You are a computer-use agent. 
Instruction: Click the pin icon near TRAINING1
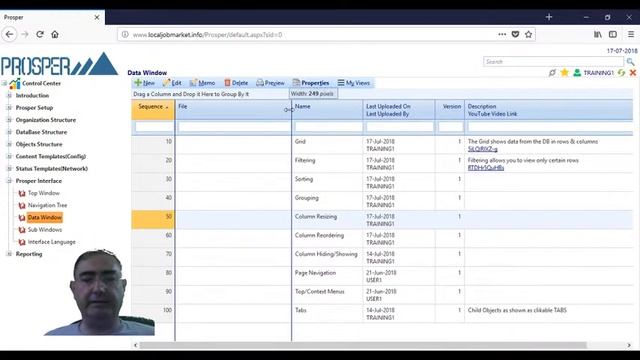552,73
